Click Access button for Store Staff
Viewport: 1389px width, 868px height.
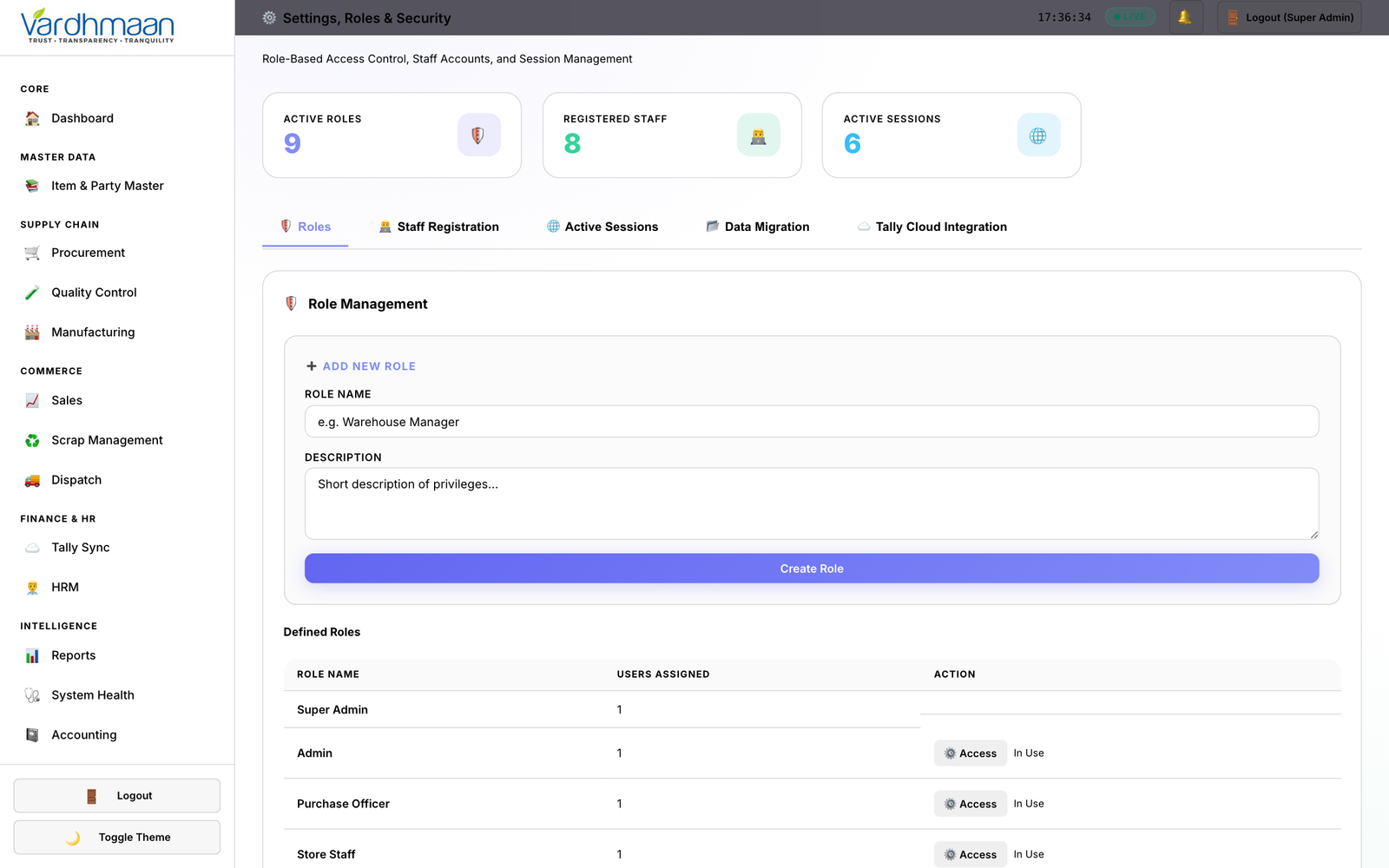(x=971, y=854)
